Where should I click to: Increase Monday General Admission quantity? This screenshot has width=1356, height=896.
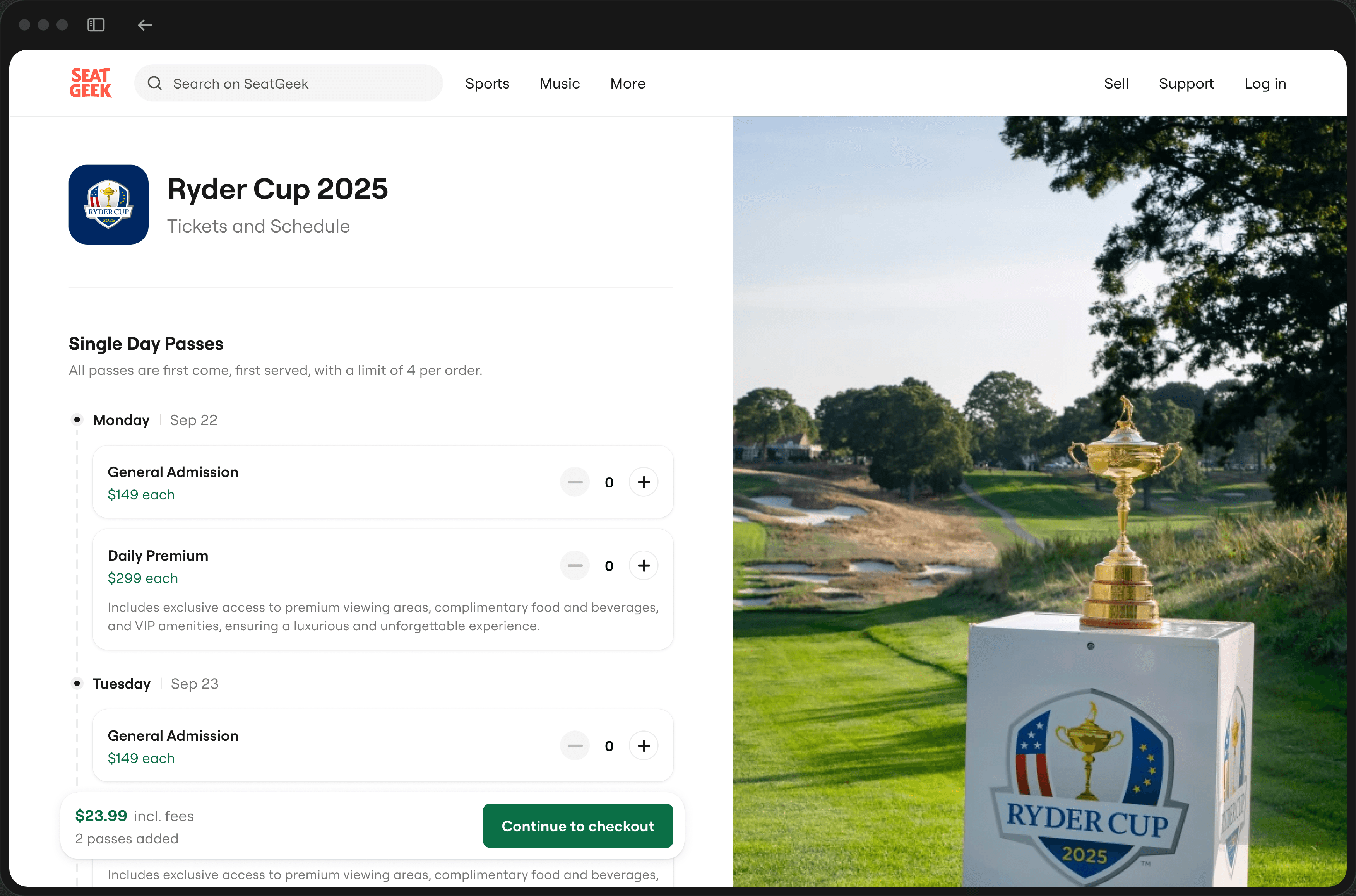click(x=644, y=482)
